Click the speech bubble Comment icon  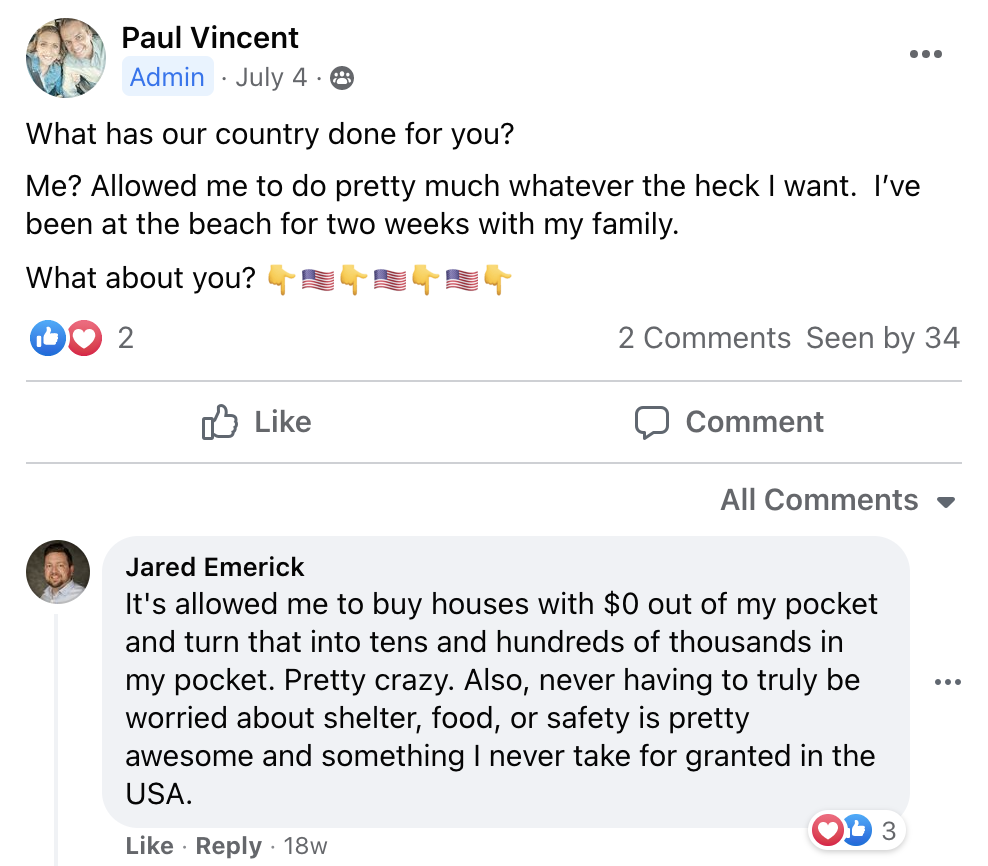[x=652, y=422]
